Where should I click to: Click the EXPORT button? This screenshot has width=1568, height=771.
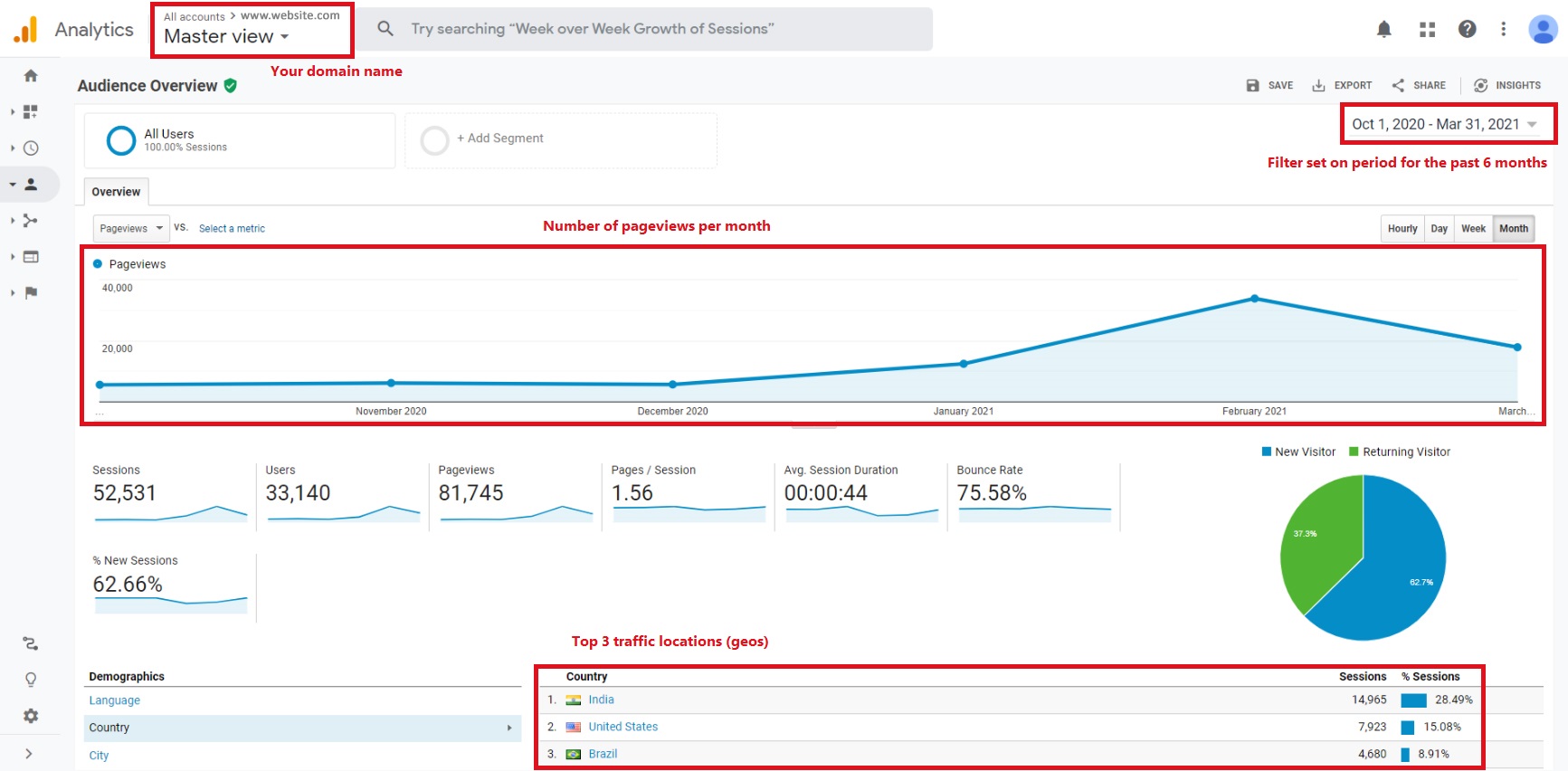[1343, 85]
